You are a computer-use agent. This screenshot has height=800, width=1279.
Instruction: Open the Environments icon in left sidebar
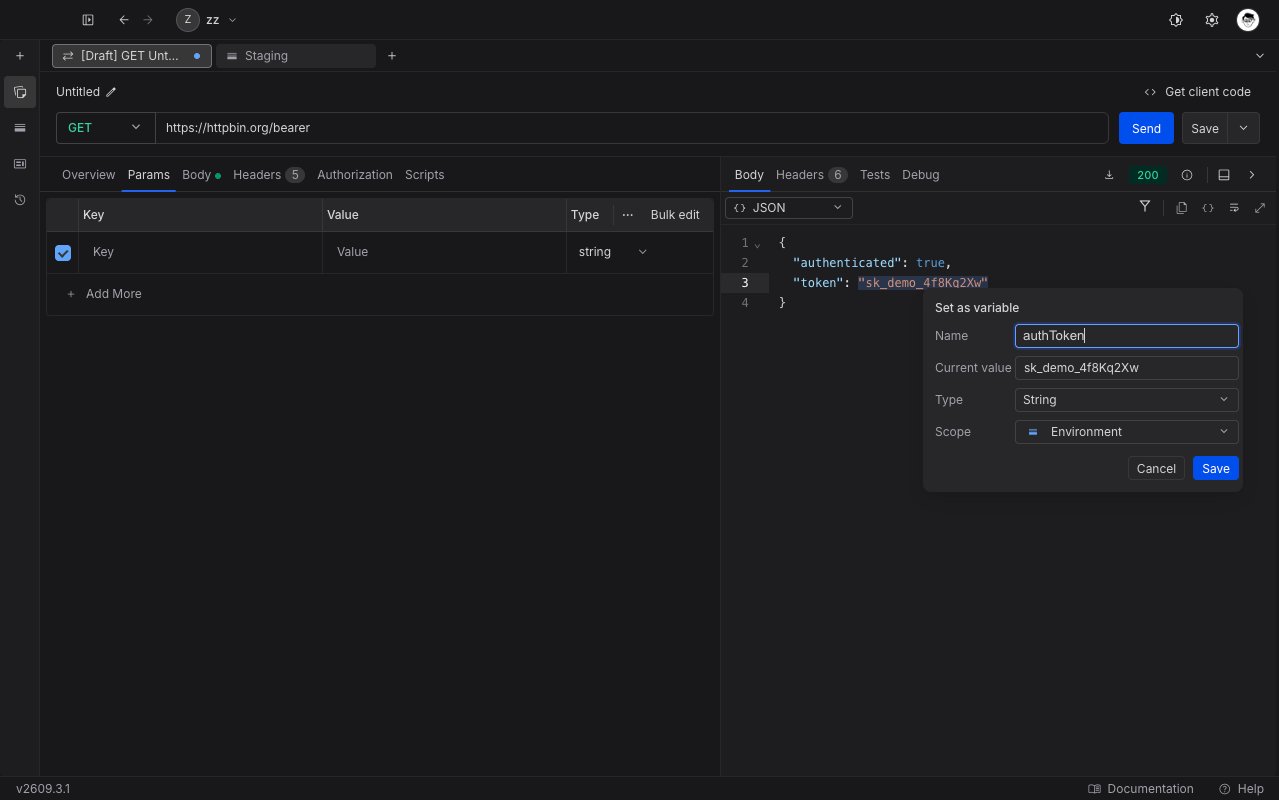19,128
